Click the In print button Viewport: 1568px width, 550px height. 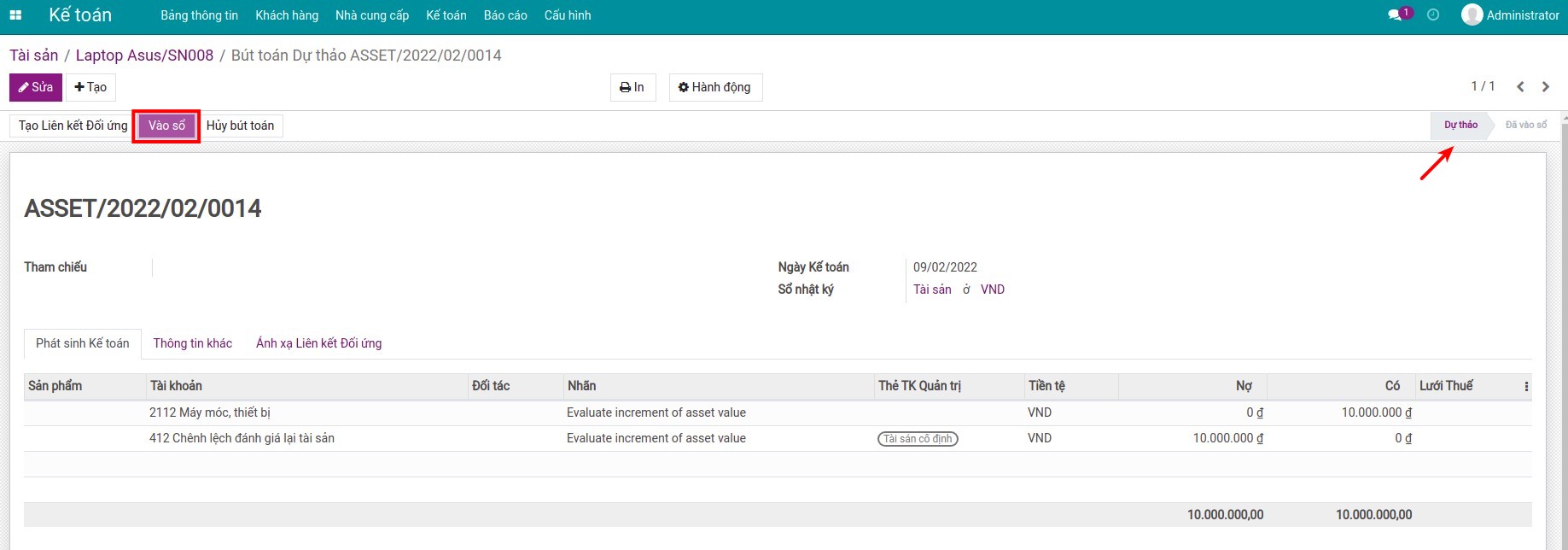(632, 87)
